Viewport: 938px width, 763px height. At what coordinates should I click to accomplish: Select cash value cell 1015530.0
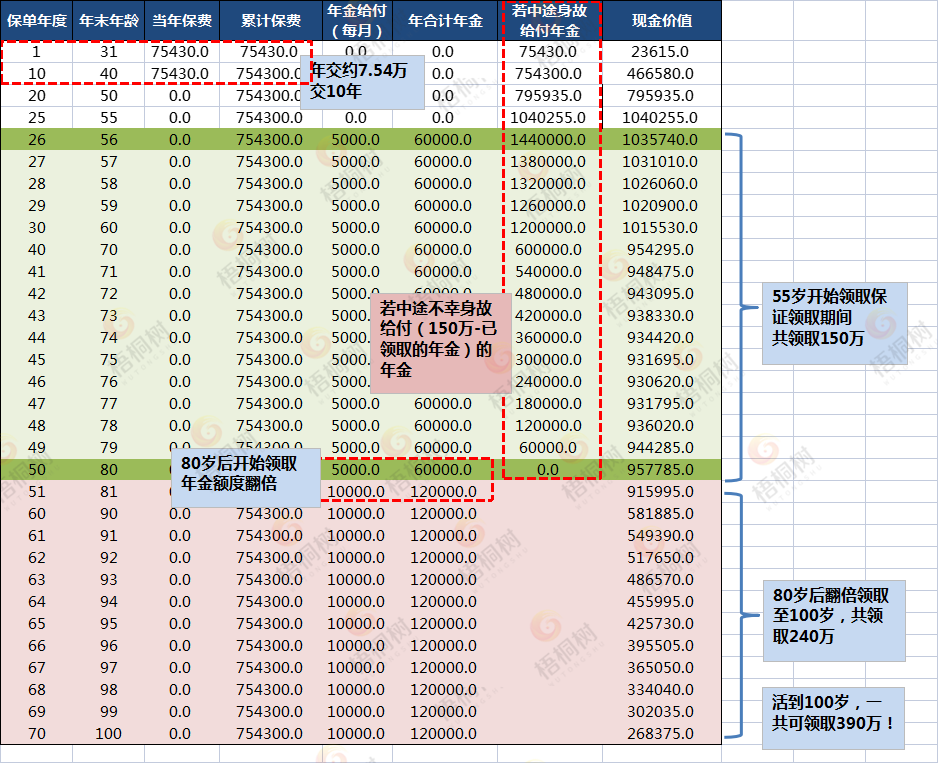(660, 227)
